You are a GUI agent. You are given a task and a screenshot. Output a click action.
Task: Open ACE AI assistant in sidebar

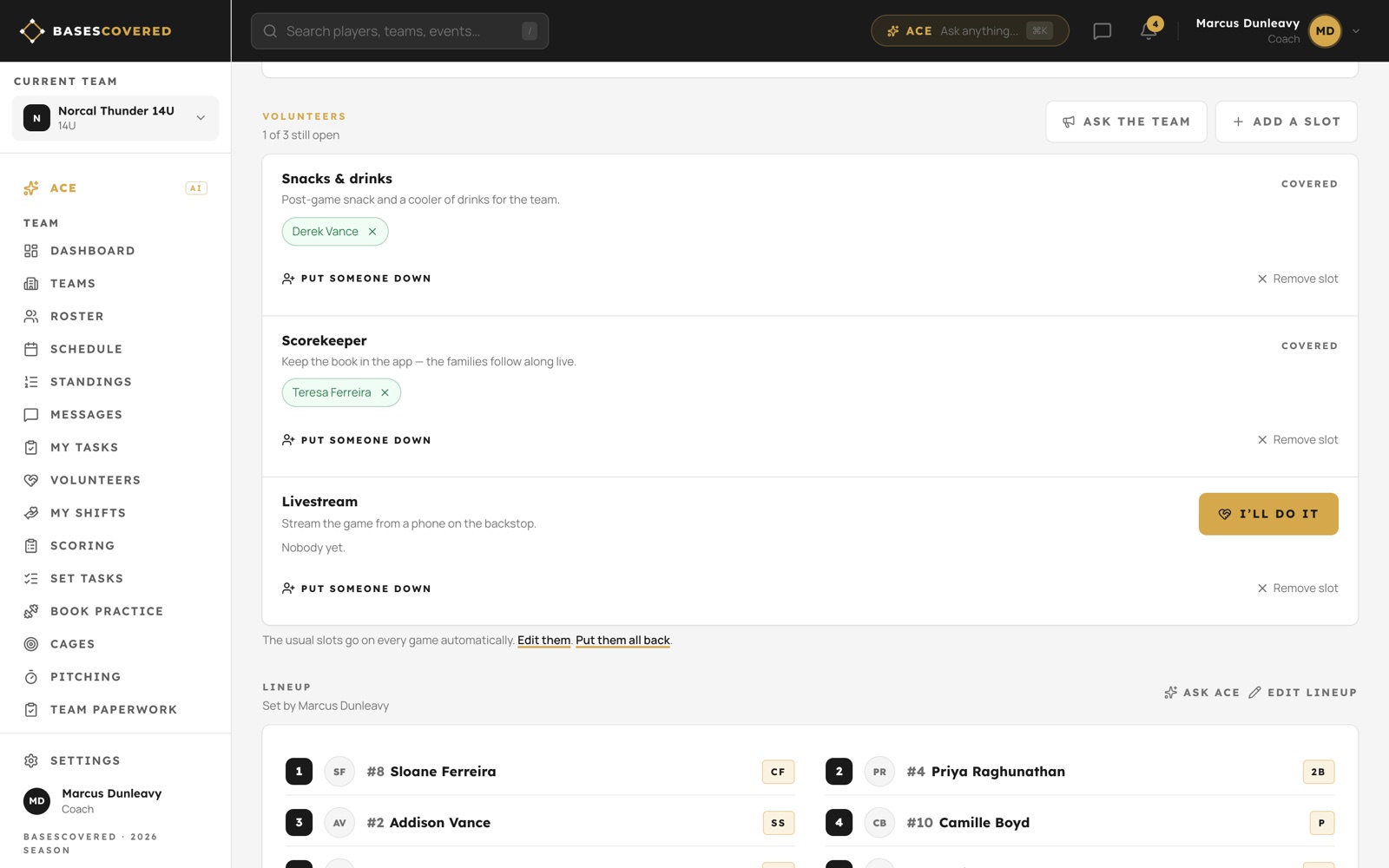tap(115, 188)
